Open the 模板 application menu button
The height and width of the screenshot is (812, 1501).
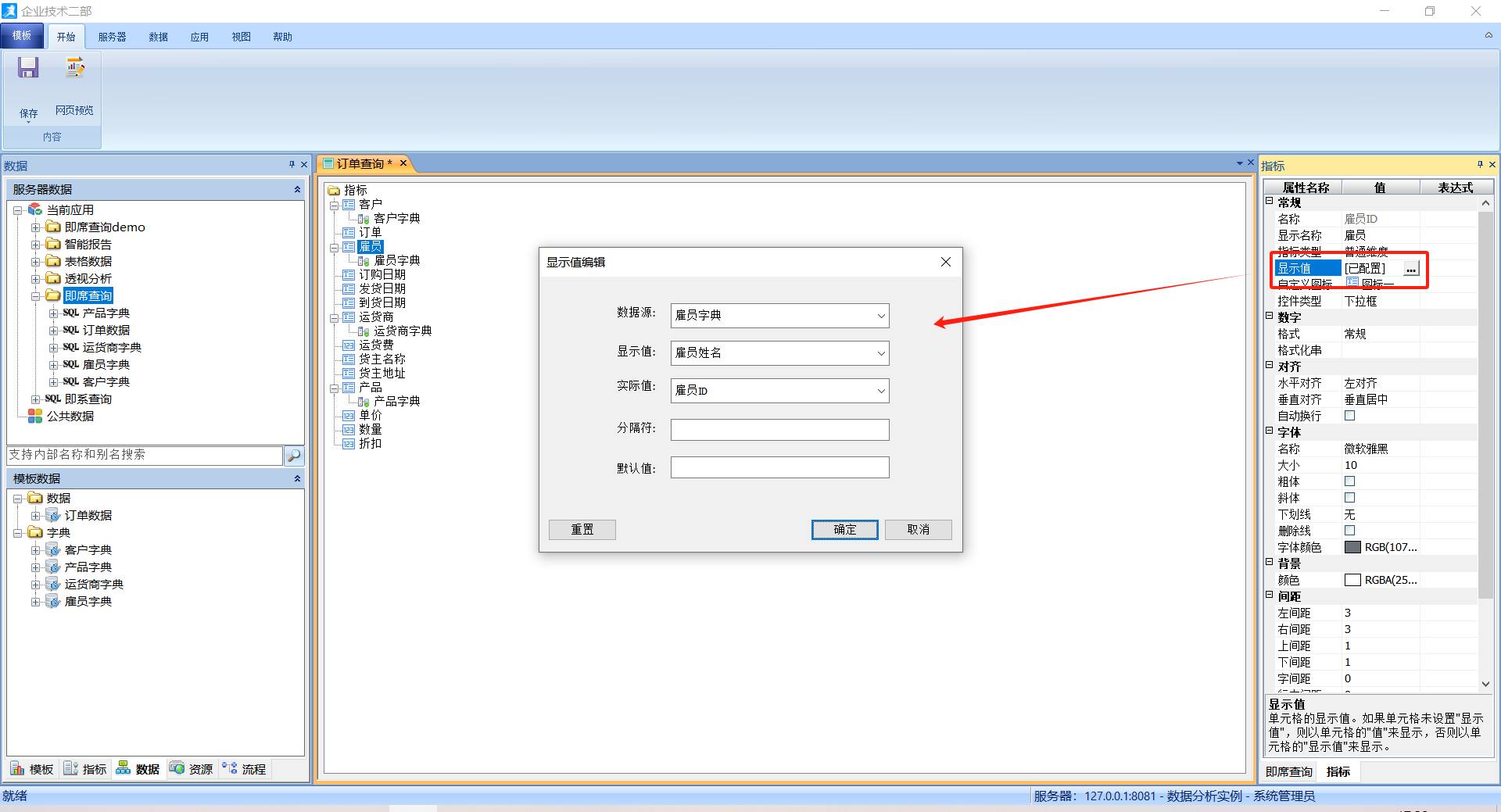22,36
